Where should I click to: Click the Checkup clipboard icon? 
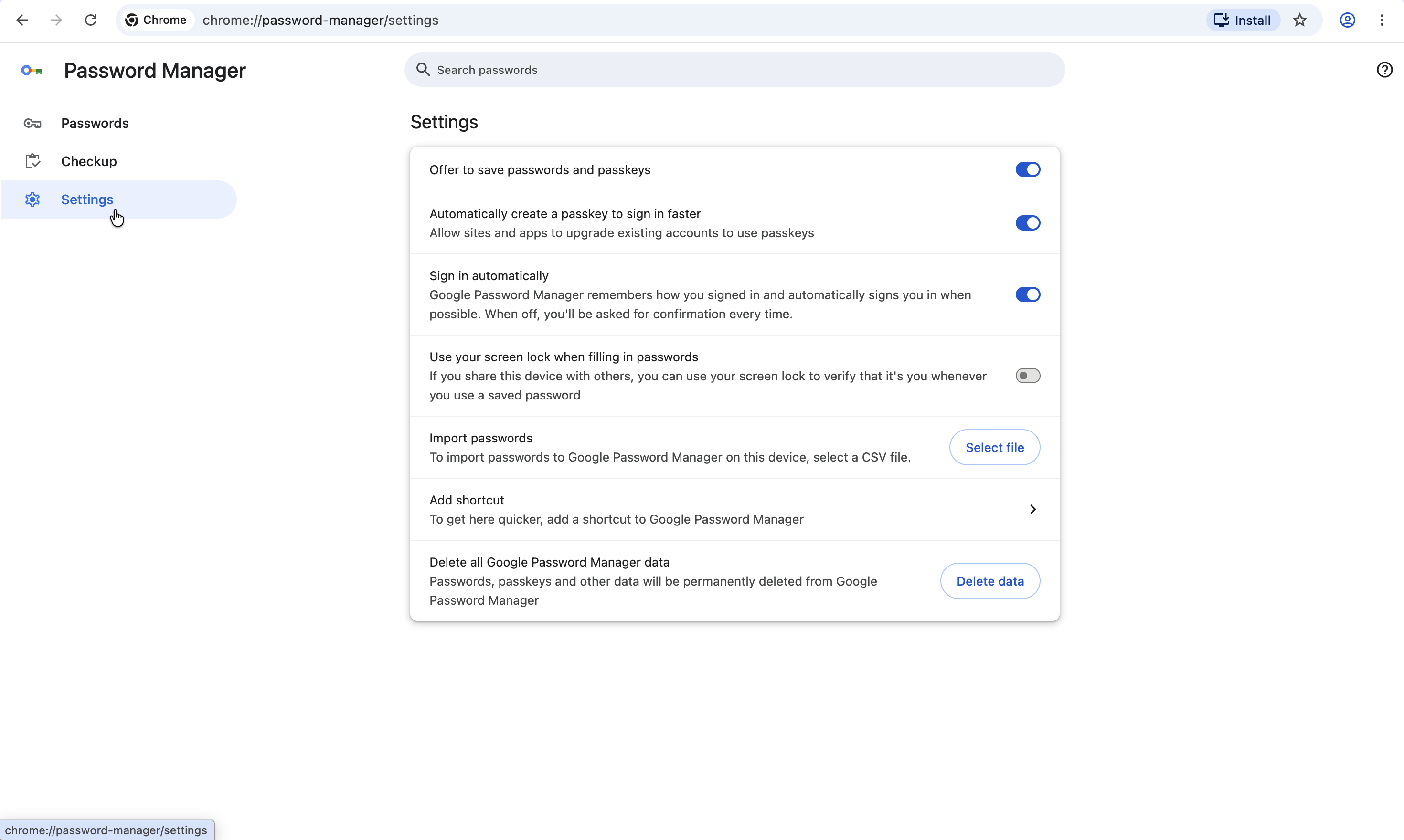pyautogui.click(x=32, y=161)
